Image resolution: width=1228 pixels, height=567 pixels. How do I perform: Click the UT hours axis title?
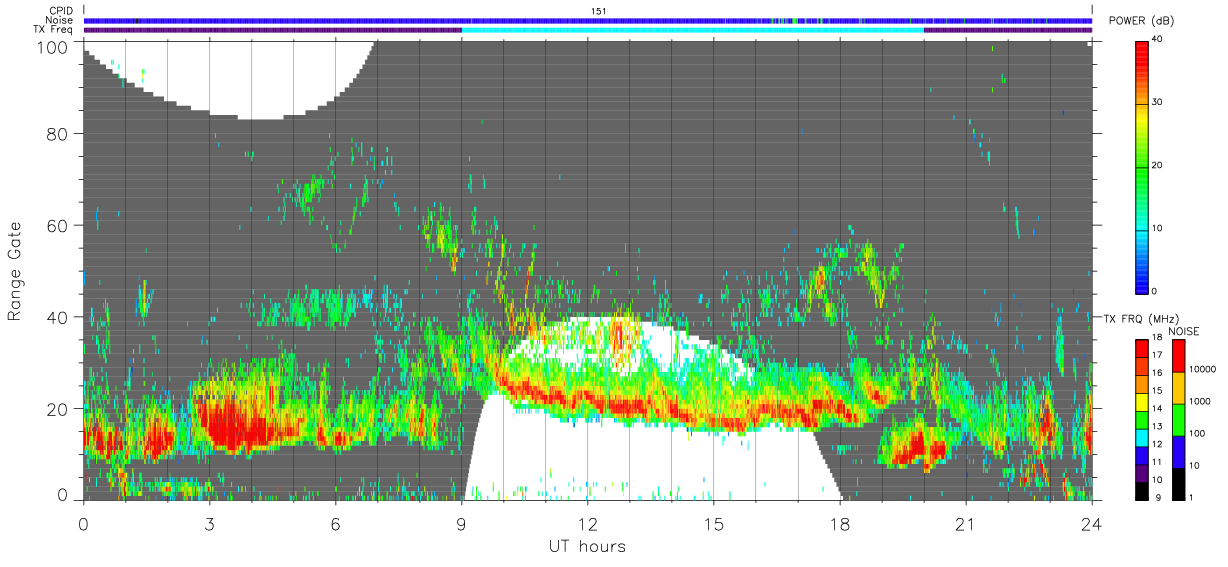pos(587,546)
